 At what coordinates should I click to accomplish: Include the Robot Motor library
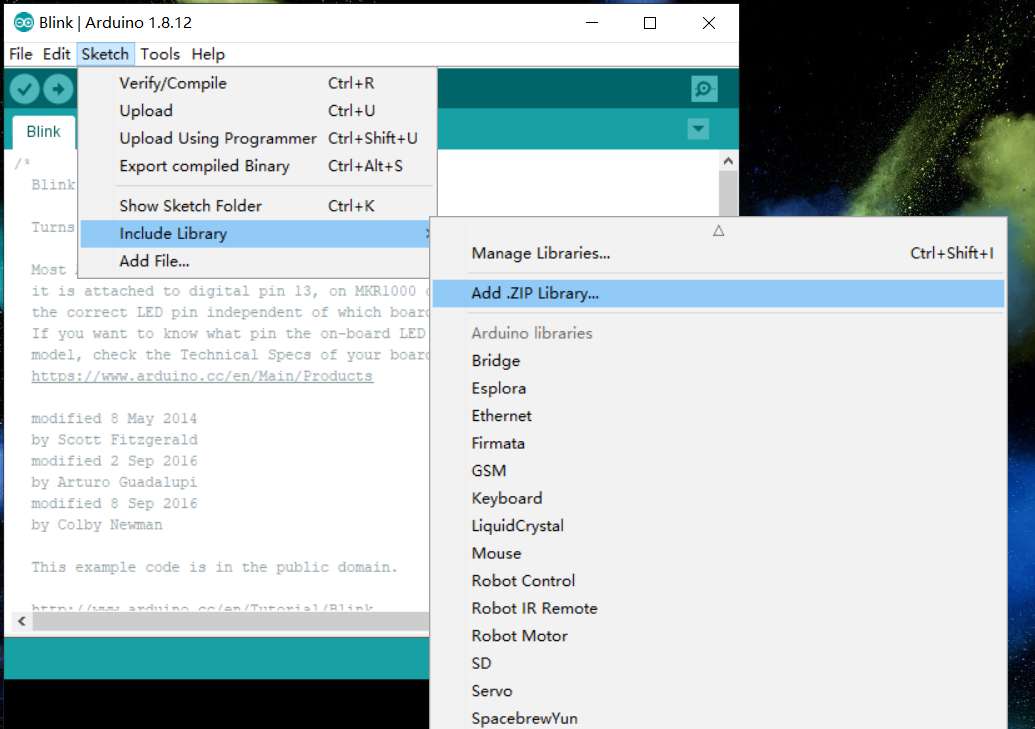(x=718, y=636)
